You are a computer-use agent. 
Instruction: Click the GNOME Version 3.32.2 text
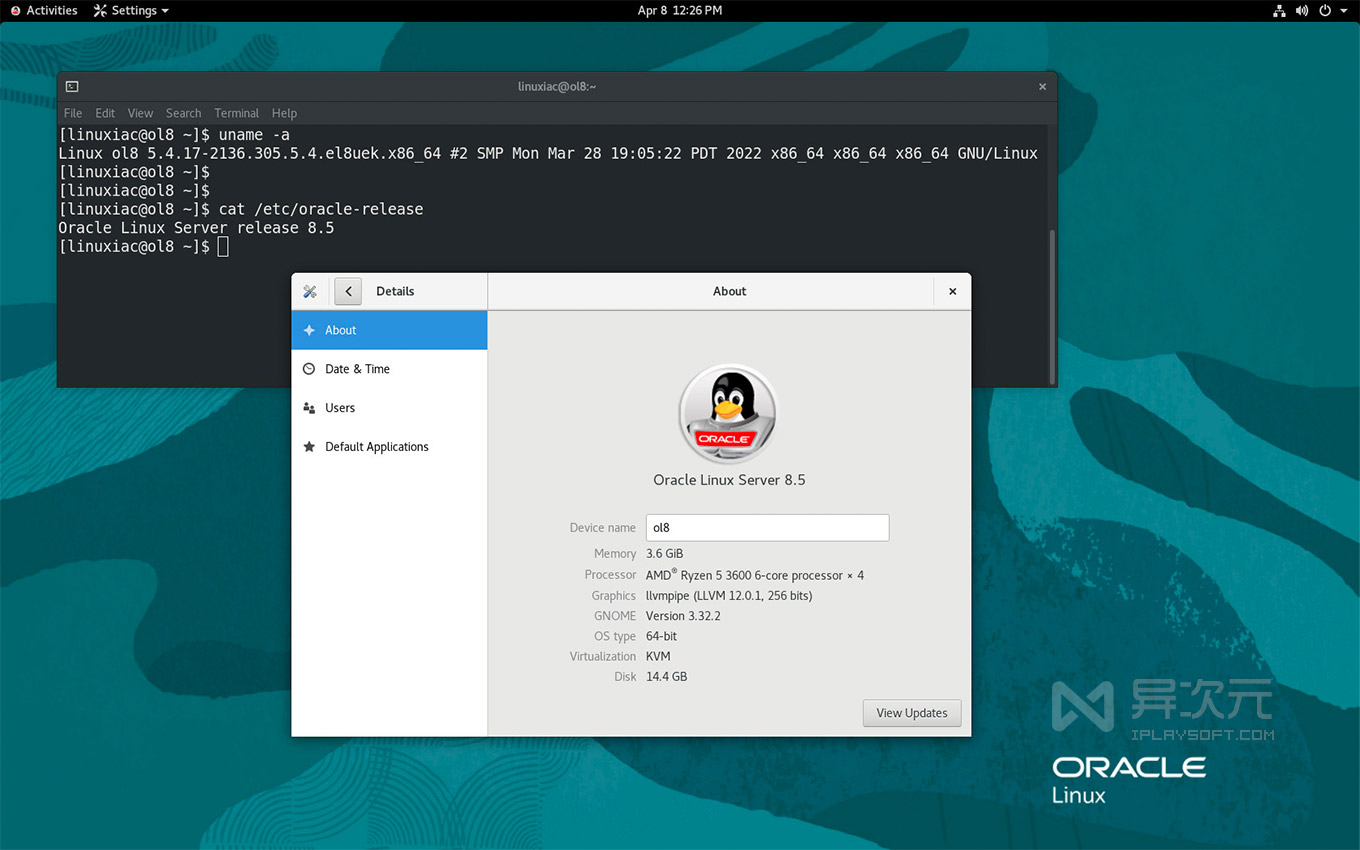point(683,616)
